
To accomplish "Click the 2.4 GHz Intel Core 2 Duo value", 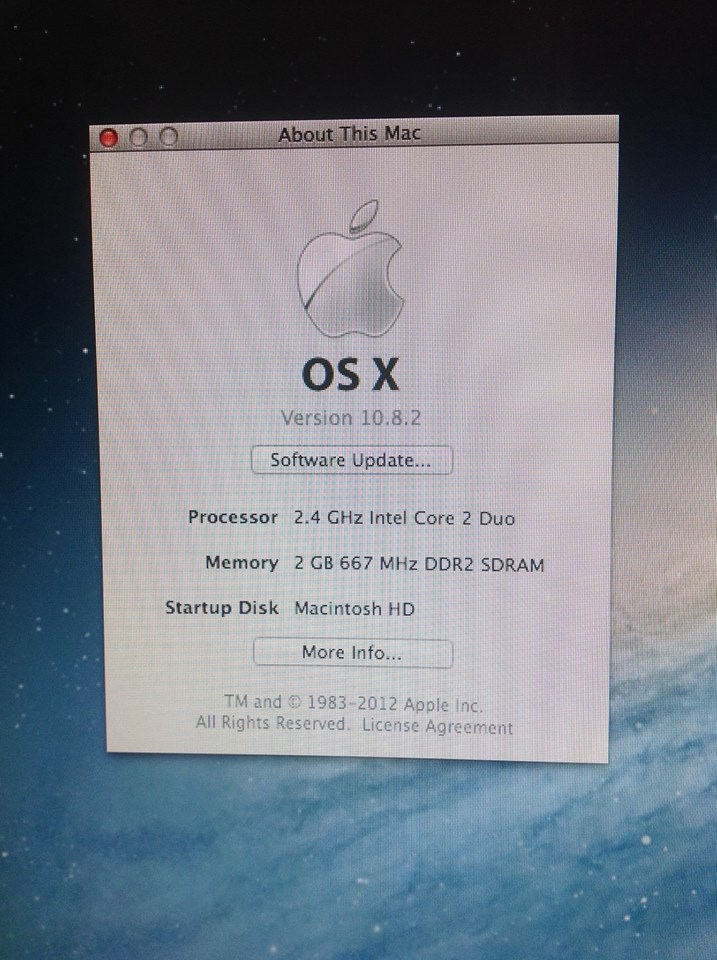I will 404,518.
